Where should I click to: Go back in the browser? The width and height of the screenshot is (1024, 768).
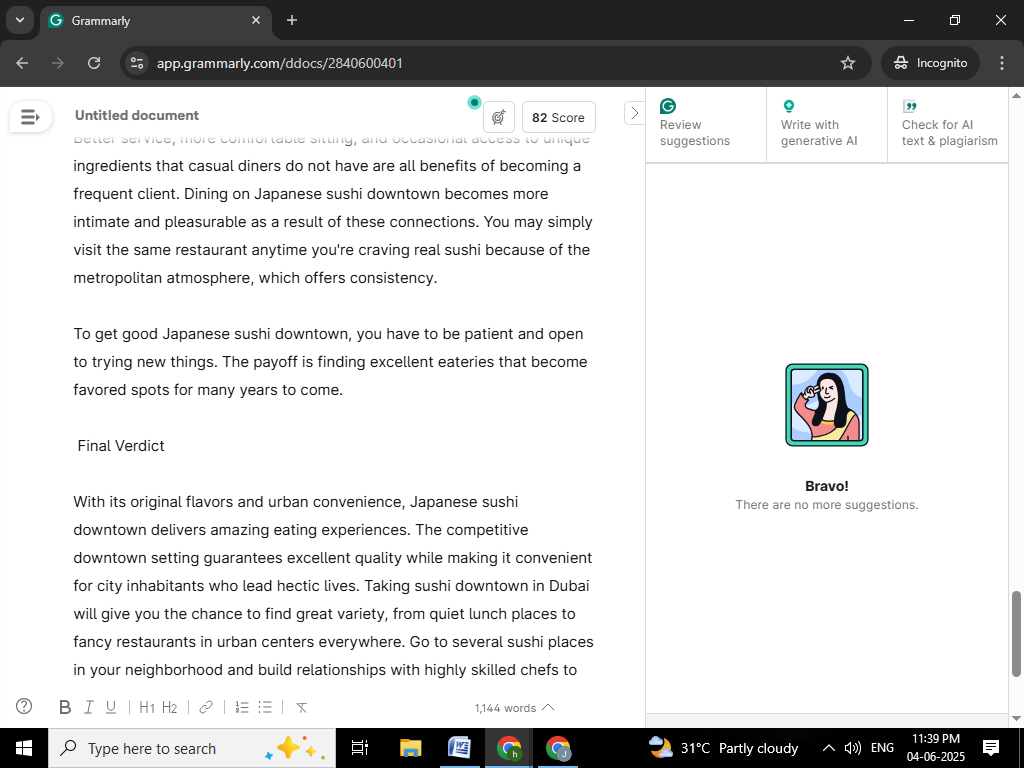click(x=22, y=63)
